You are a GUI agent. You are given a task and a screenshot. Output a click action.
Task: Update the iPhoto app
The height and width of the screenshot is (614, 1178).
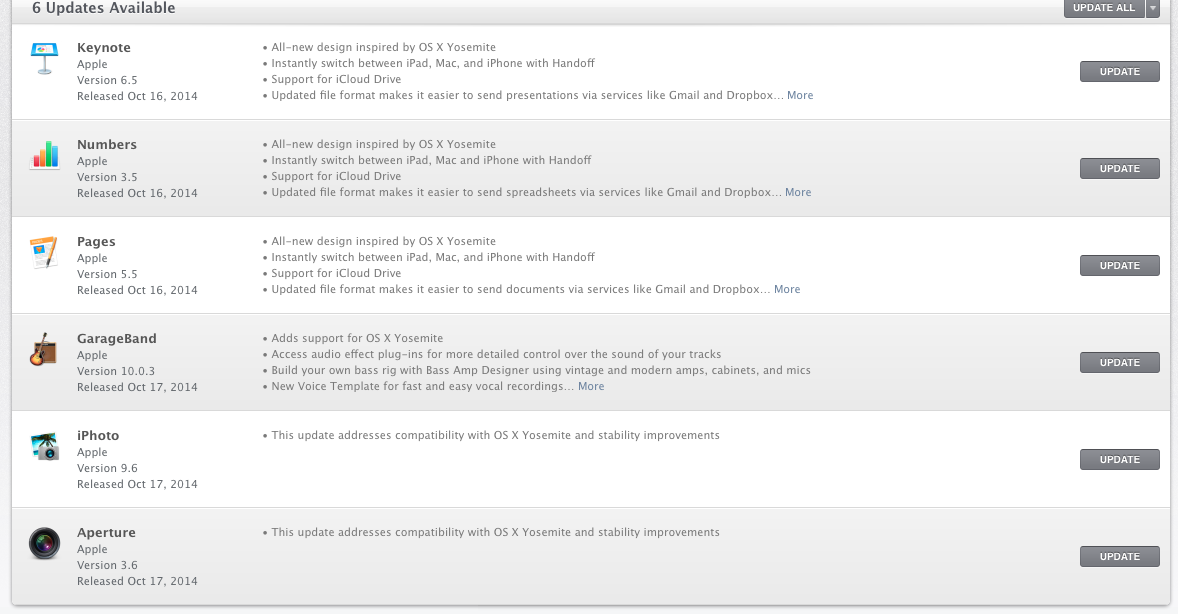click(x=1119, y=460)
